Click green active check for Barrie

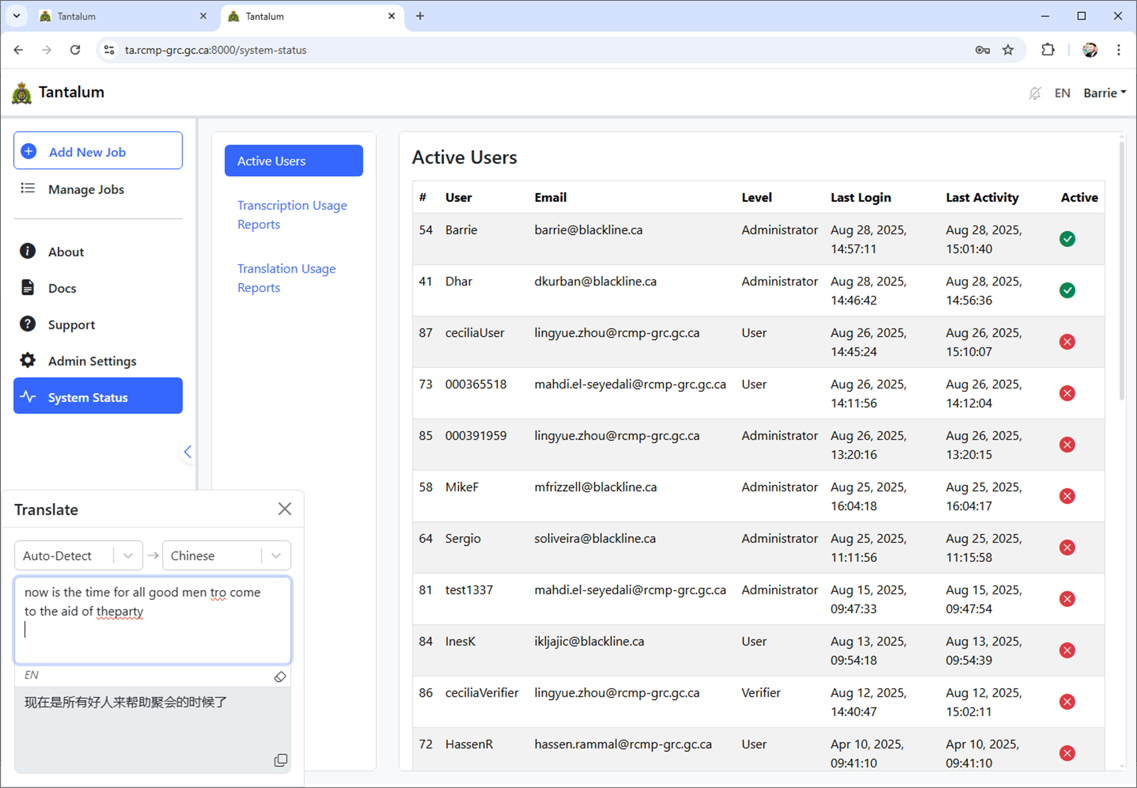1067,239
